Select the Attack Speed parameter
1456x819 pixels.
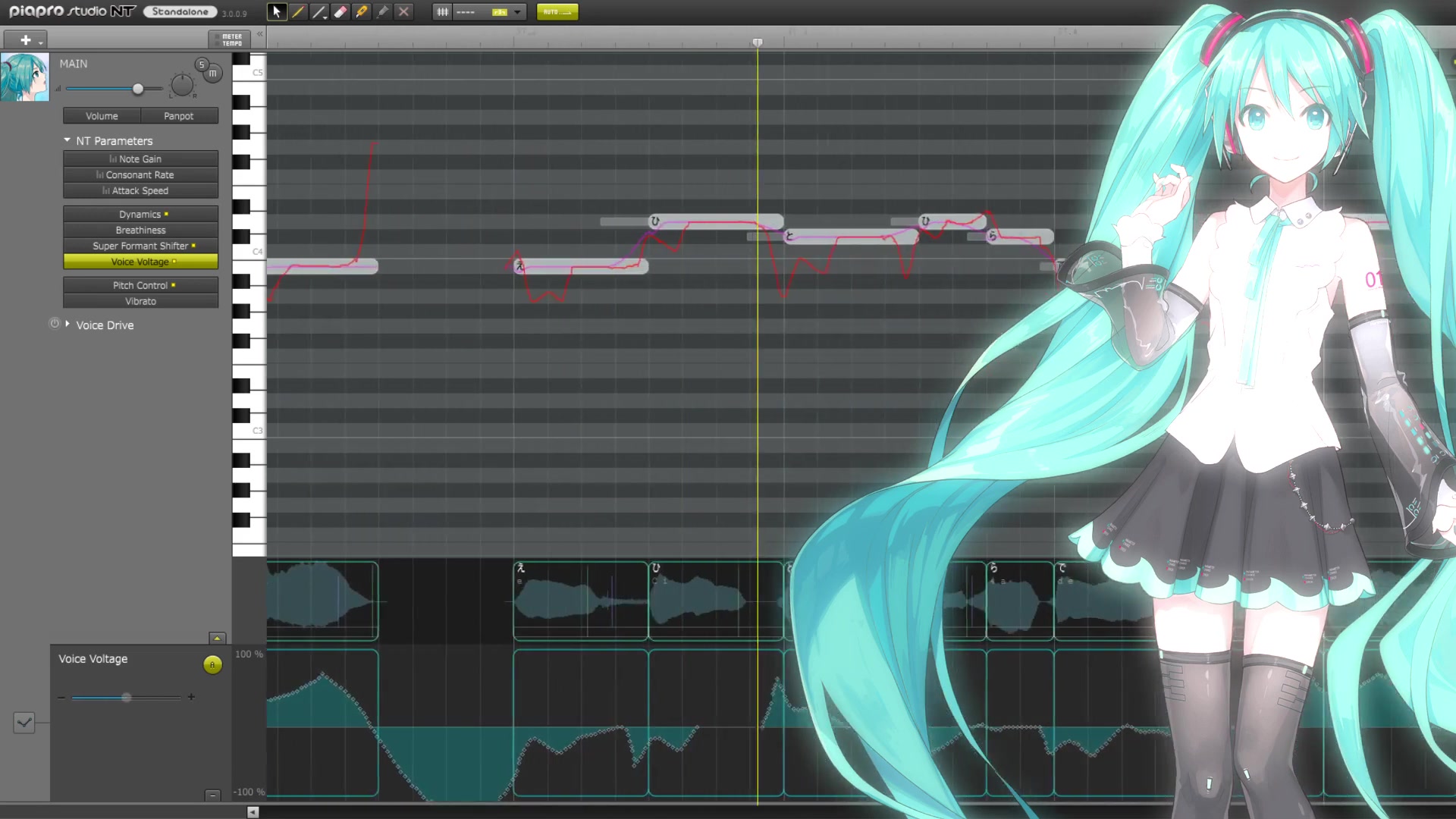click(140, 190)
